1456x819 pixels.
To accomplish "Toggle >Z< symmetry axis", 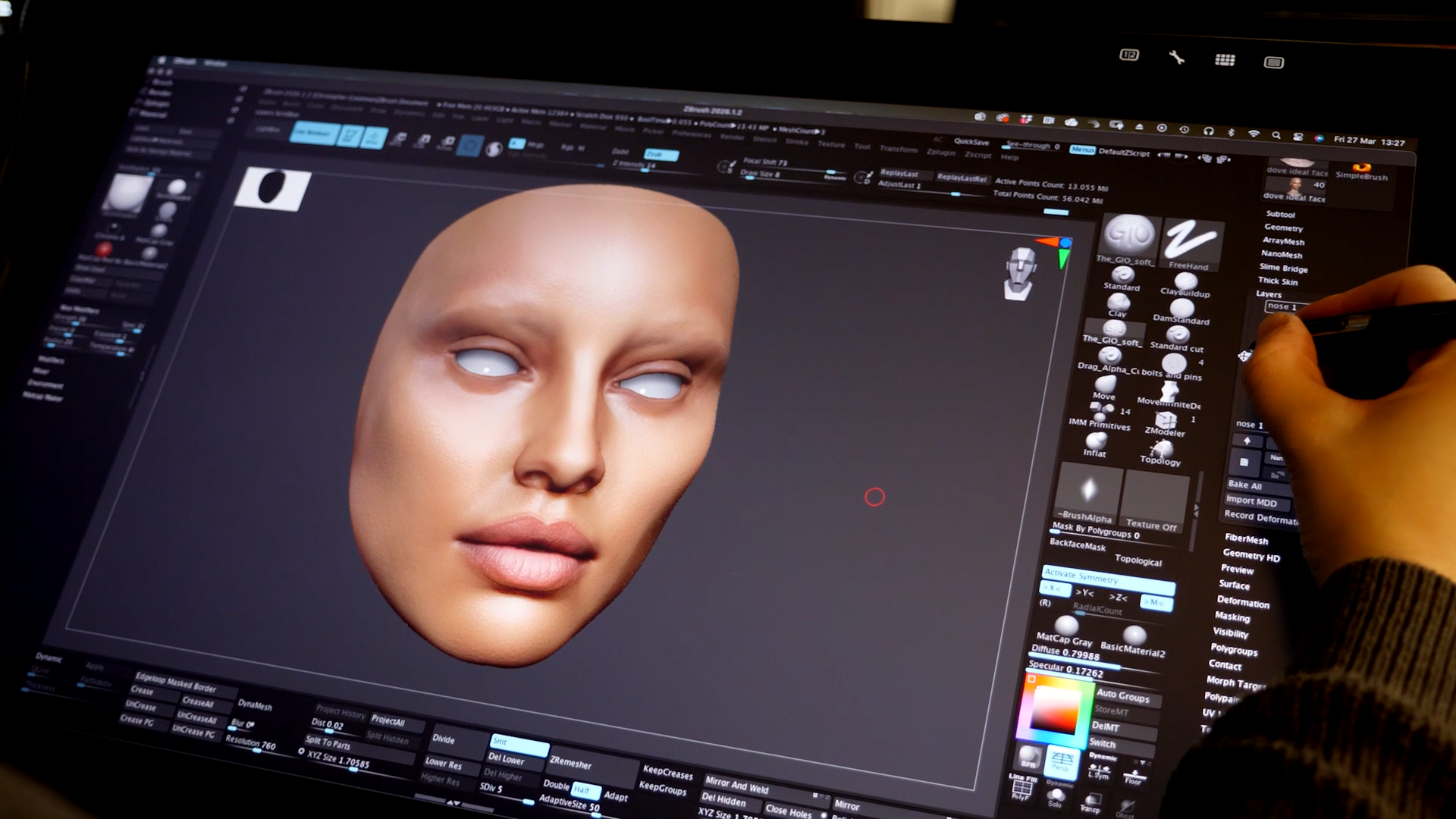I will pyautogui.click(x=1119, y=598).
